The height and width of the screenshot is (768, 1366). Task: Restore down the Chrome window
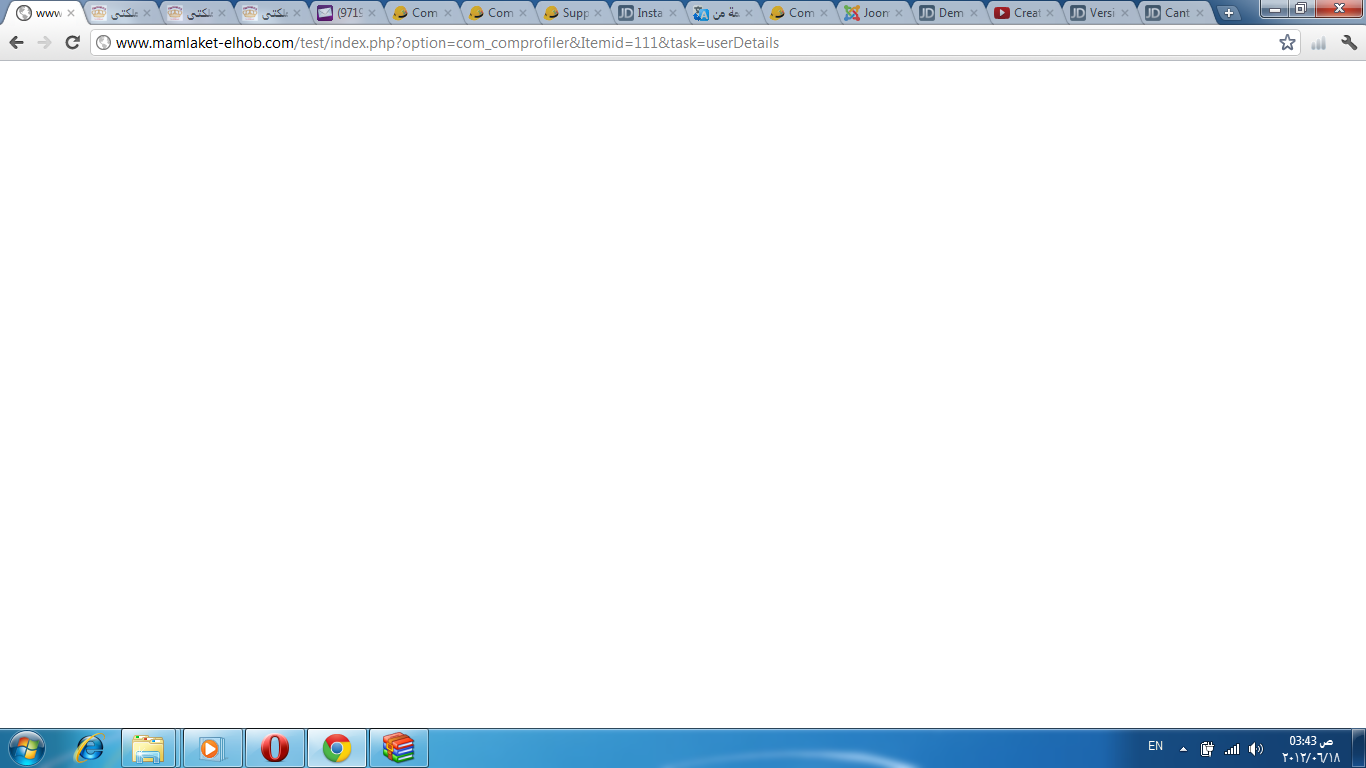coord(1301,9)
